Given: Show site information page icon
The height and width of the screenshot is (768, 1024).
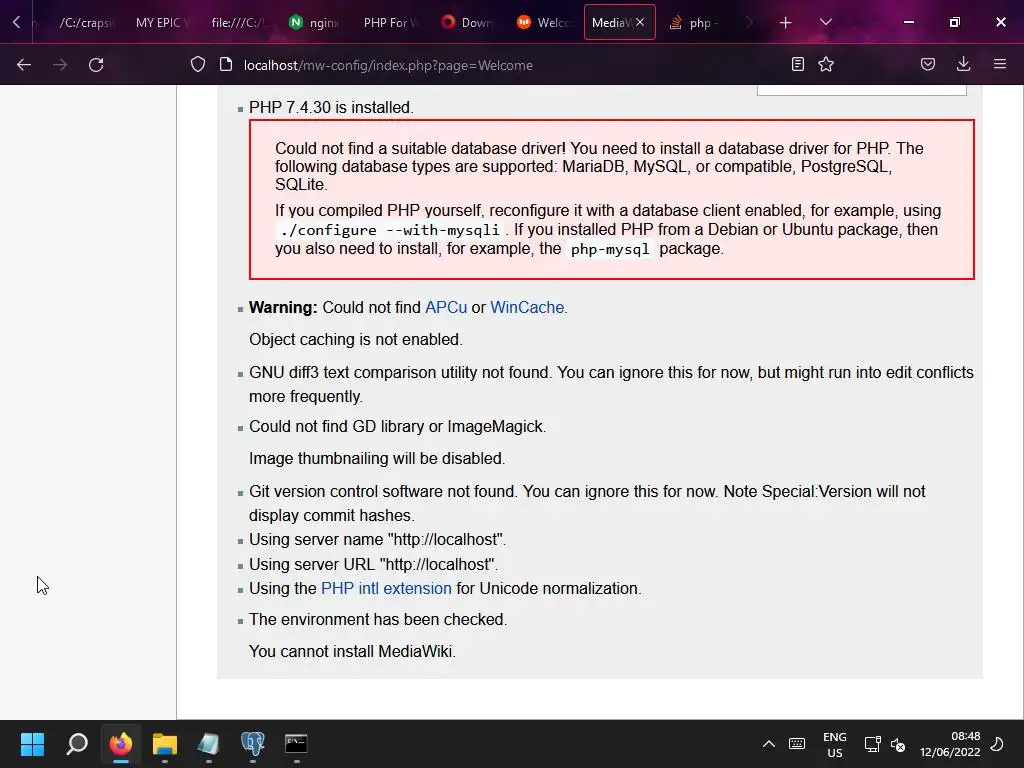Looking at the screenshot, I should (x=226, y=65).
